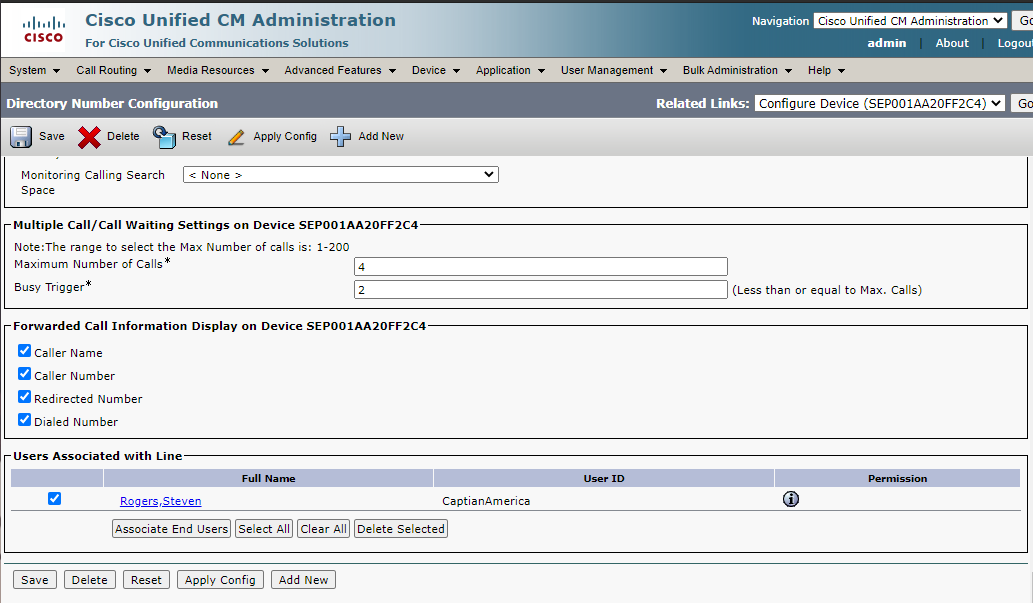Viewport: 1033px width, 603px height.
Task: Open the Related Links dropdown
Action: [879, 103]
